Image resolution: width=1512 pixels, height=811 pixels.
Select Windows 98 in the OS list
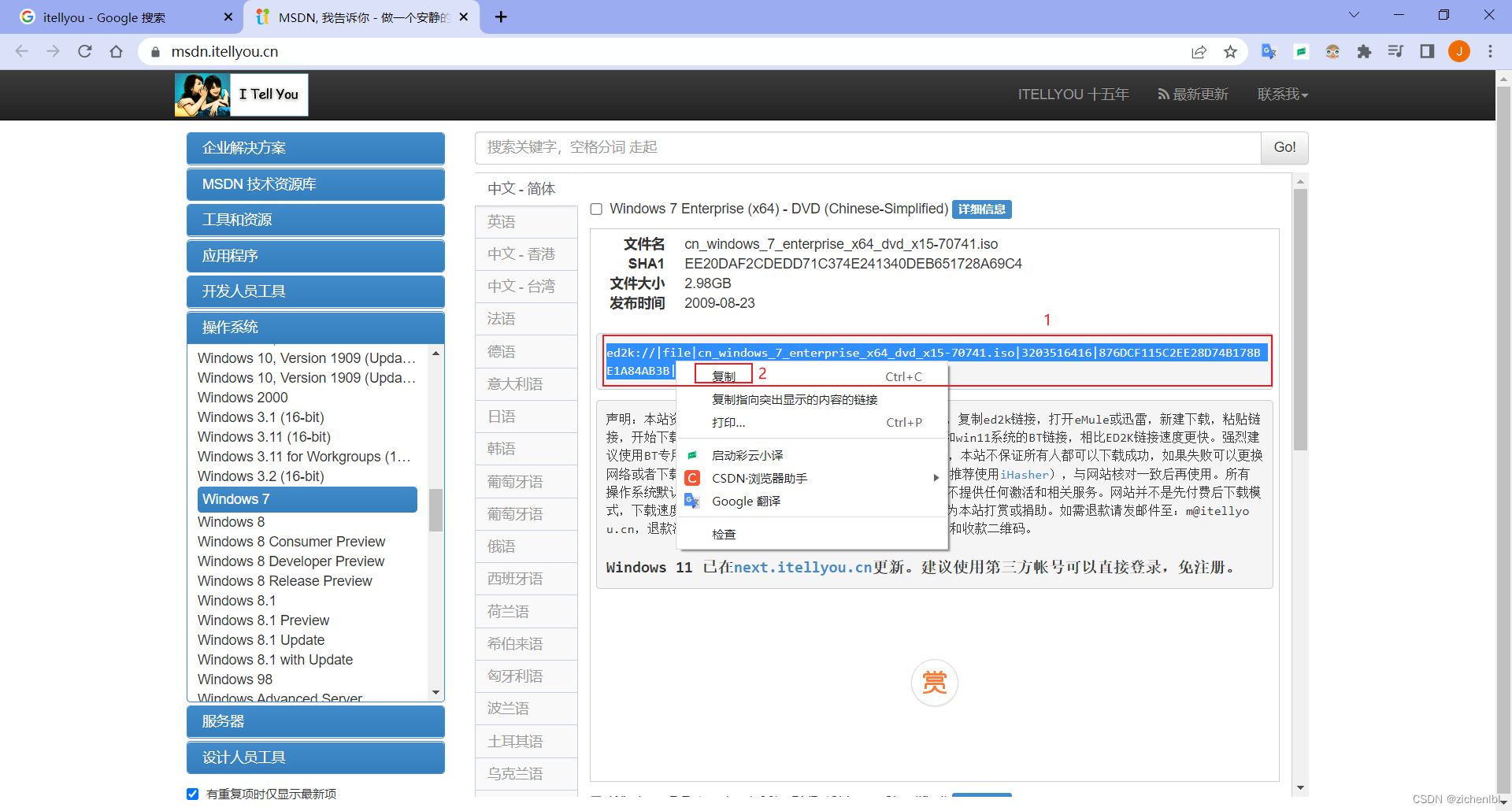pyautogui.click(x=235, y=680)
